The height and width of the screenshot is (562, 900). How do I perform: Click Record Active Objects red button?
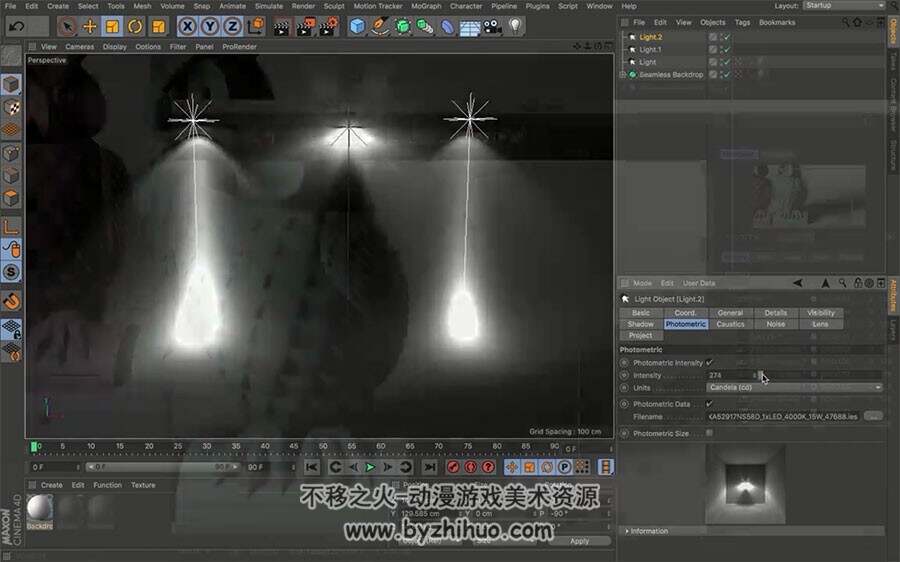(453, 467)
